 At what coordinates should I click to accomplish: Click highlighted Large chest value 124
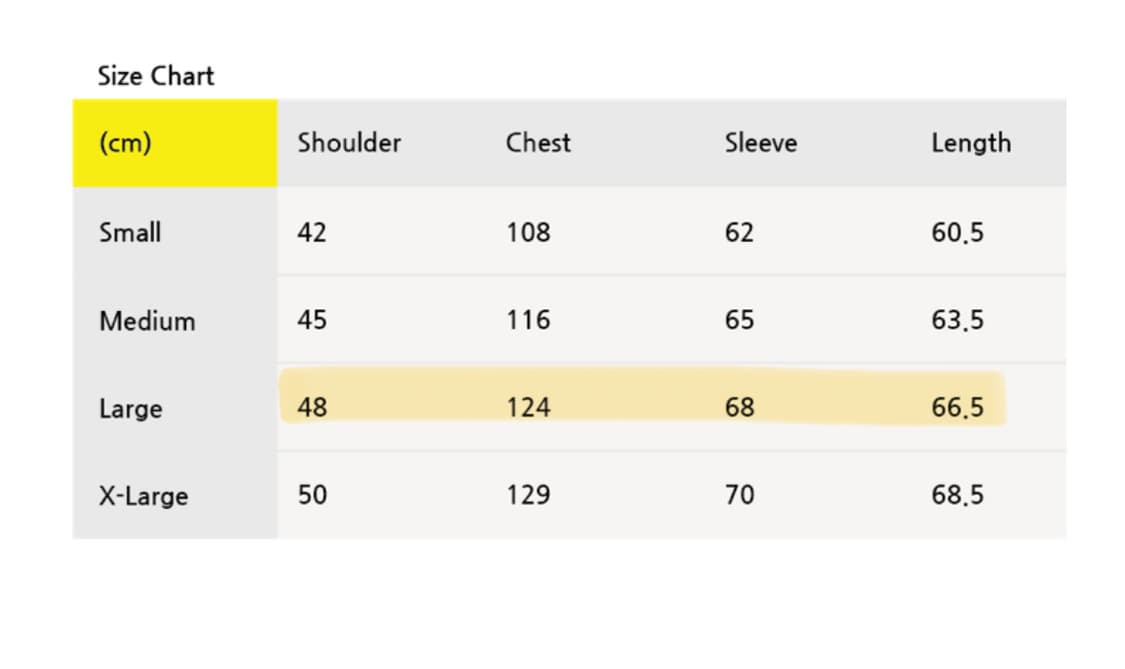(528, 408)
